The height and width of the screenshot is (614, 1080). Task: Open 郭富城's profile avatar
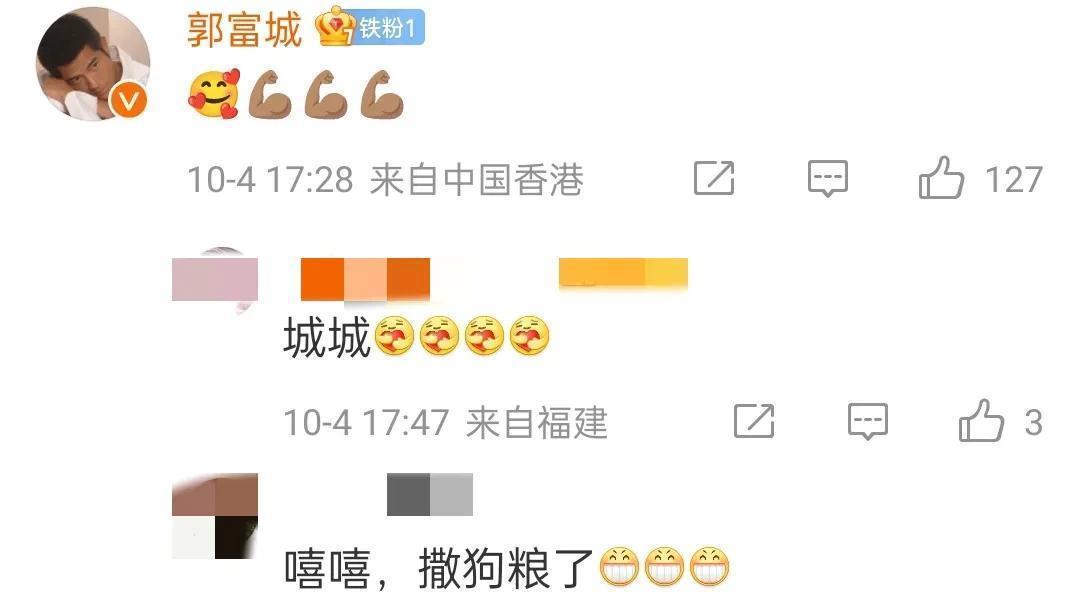point(92,64)
